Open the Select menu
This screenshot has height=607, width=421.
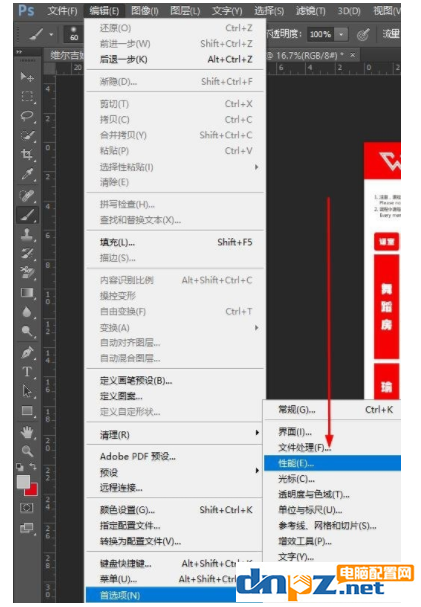click(269, 11)
